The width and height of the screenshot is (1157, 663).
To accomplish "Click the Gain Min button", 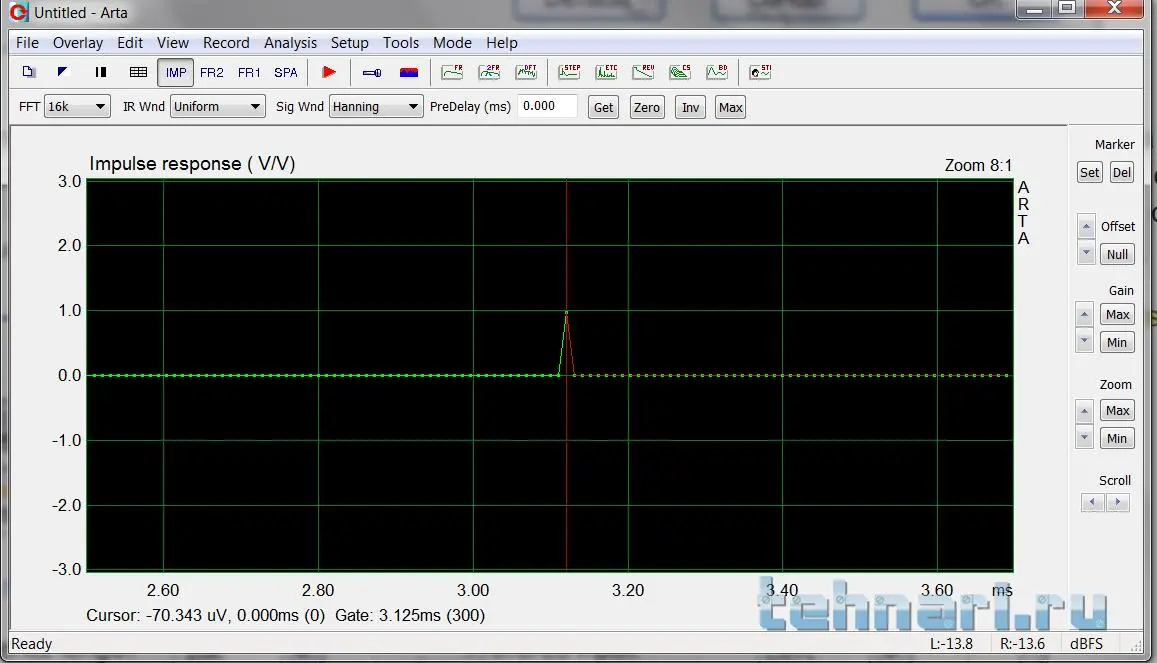I will pos(1117,342).
